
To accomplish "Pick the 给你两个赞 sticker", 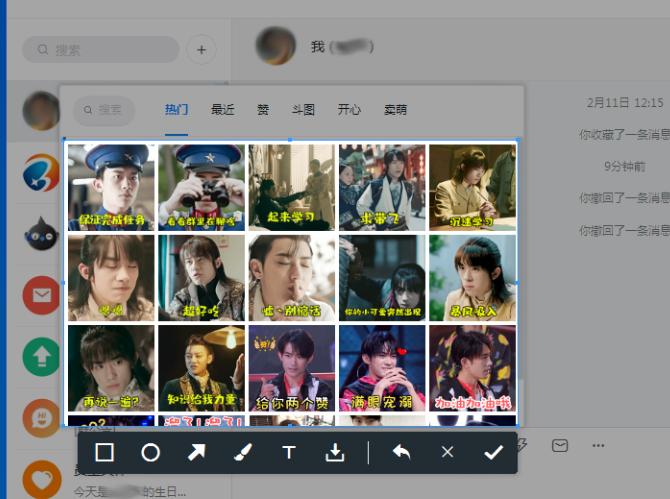I will tap(292, 368).
